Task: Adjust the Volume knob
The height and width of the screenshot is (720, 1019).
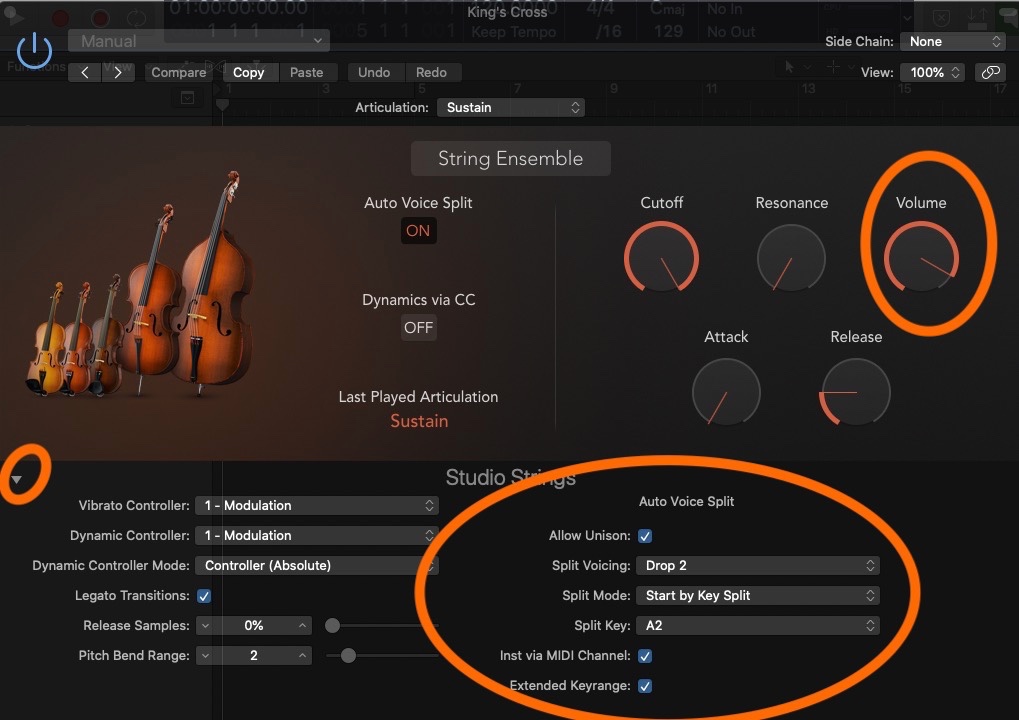Action: 921,258
